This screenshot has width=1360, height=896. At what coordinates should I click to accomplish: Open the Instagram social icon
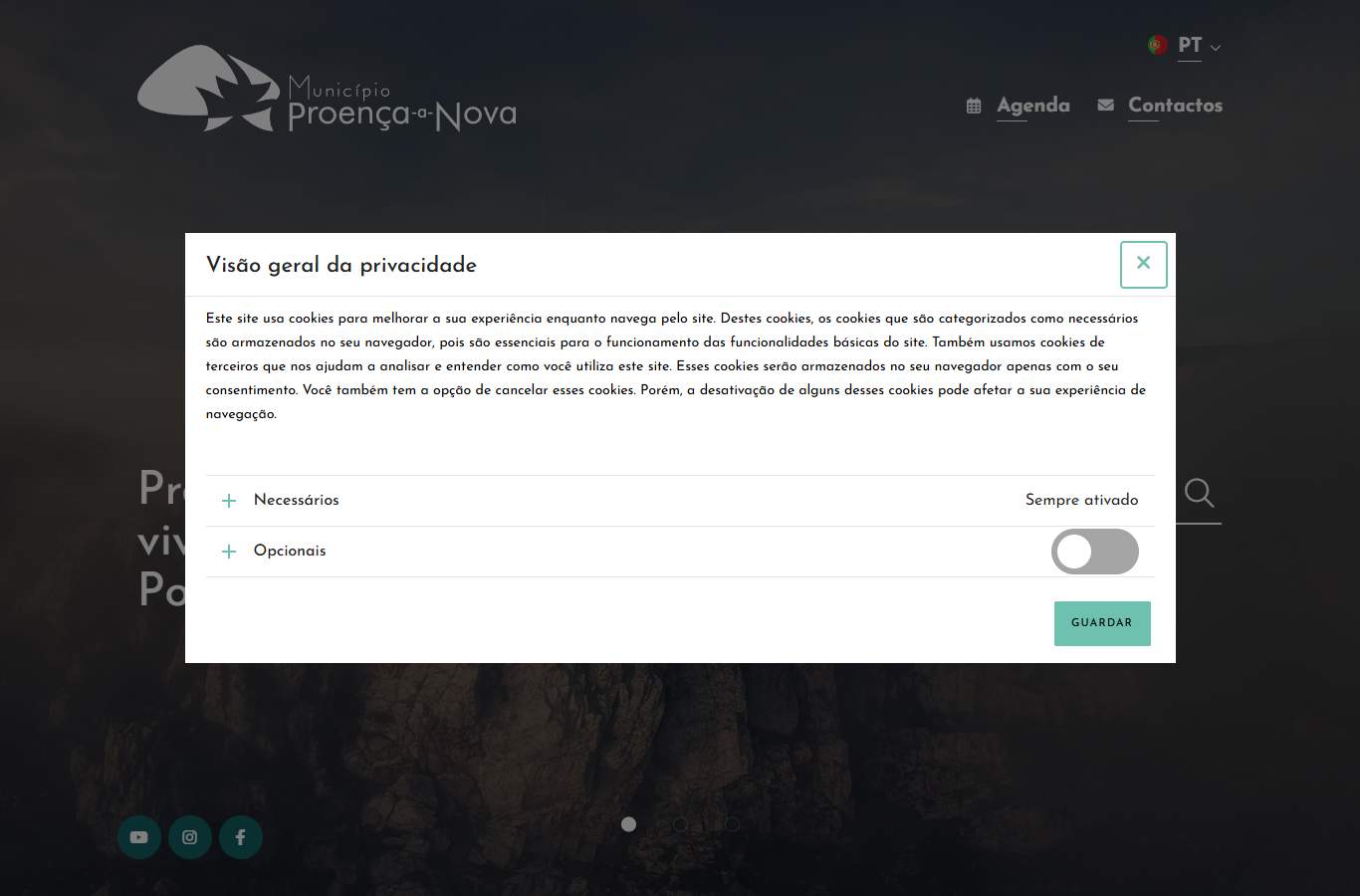coord(190,837)
